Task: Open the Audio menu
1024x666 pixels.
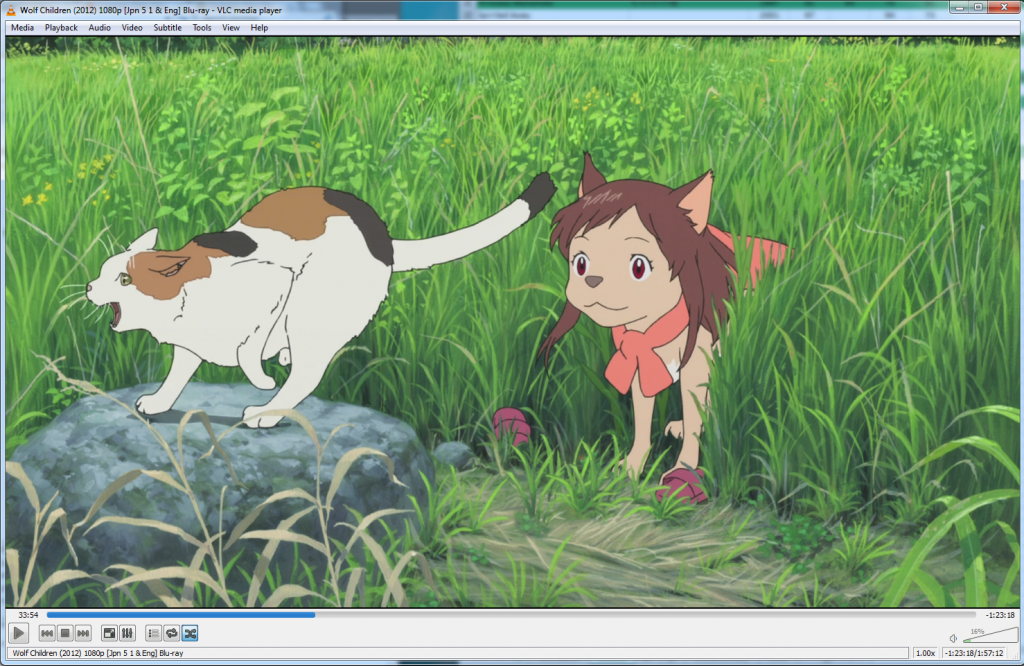Action: point(99,27)
